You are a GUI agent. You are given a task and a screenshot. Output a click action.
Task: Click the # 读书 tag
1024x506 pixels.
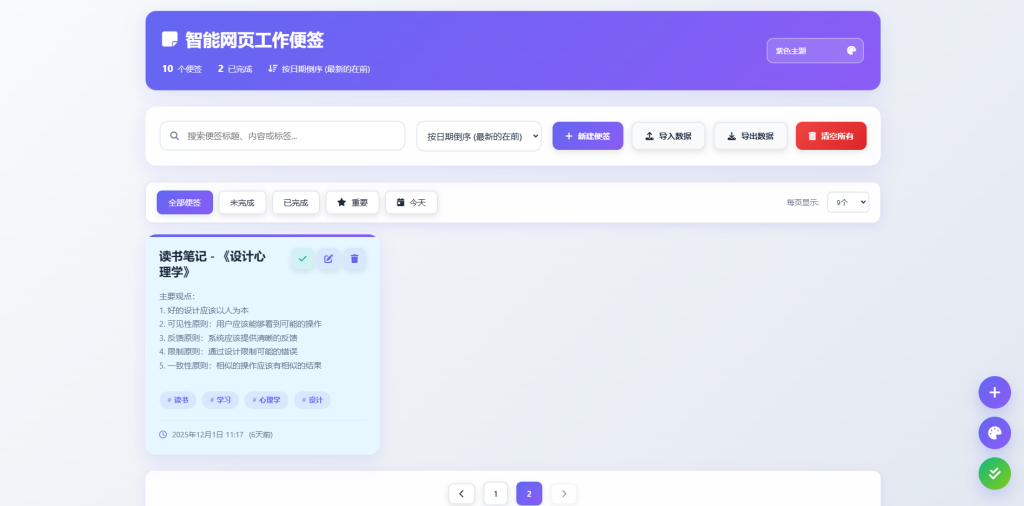coord(178,400)
